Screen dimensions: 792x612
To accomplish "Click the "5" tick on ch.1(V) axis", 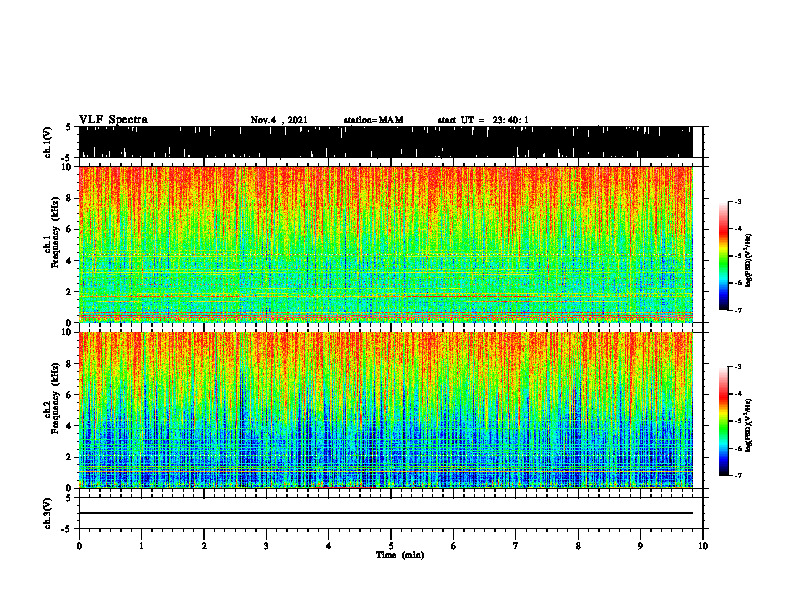I will [68, 128].
